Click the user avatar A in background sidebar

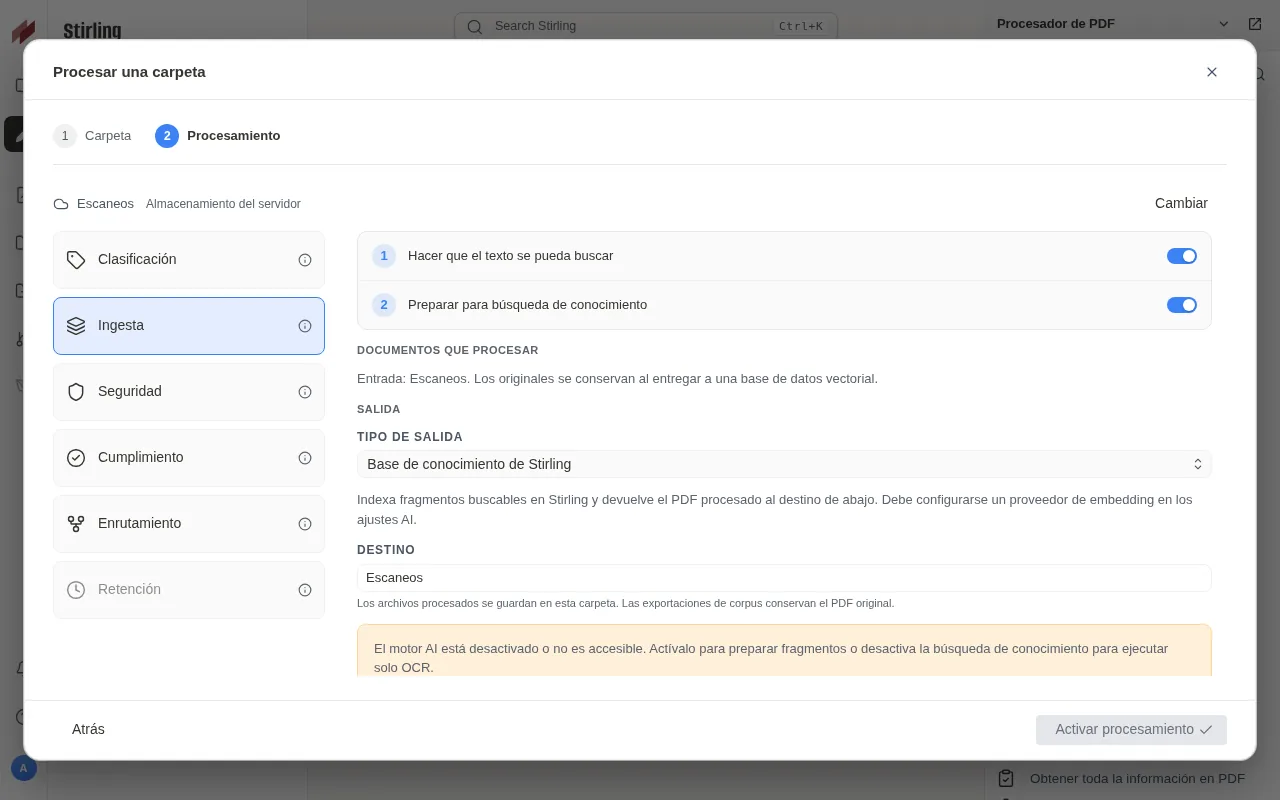click(24, 768)
